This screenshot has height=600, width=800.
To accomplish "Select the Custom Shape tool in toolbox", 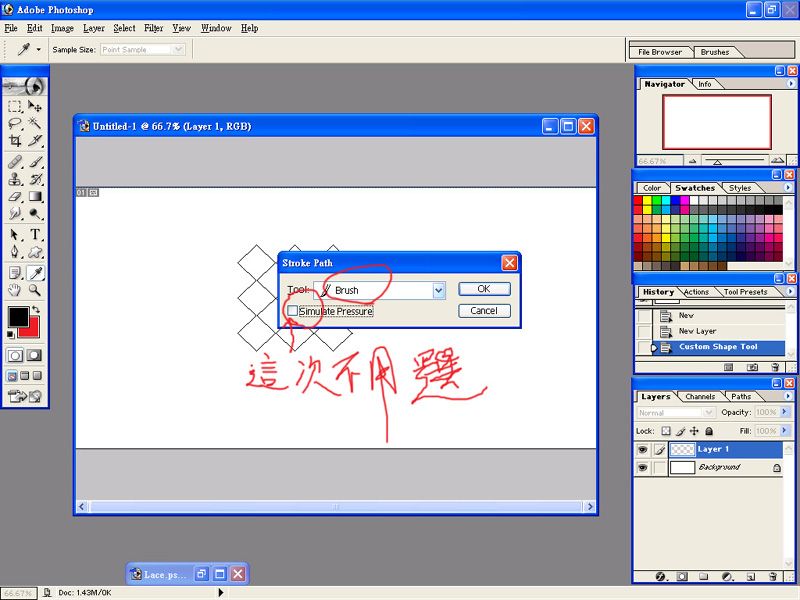I will (x=35, y=252).
